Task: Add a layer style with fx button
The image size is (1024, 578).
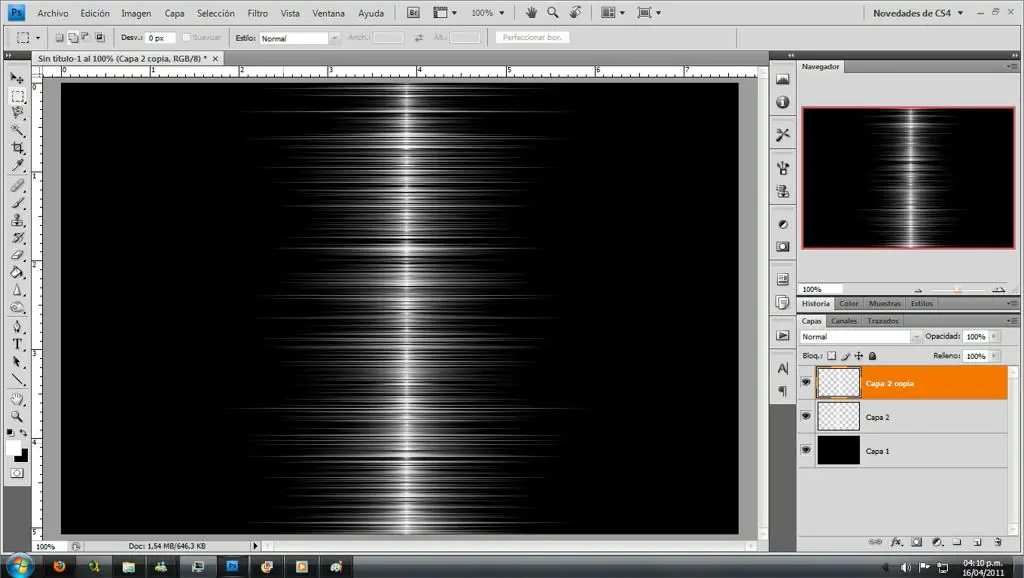Action: point(897,541)
